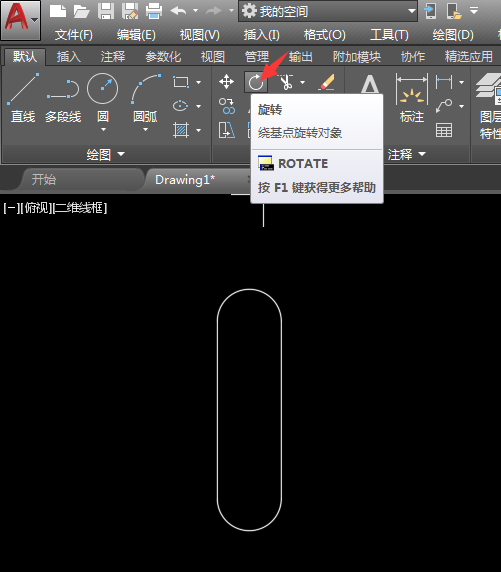Switch to the 输出 ribbon tab
This screenshot has height=572, width=501.
click(x=300, y=57)
